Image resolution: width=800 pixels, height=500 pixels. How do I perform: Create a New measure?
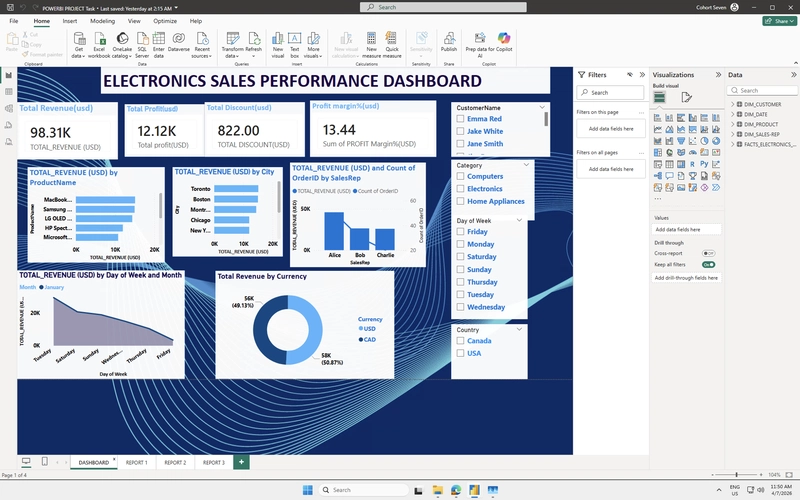371,44
